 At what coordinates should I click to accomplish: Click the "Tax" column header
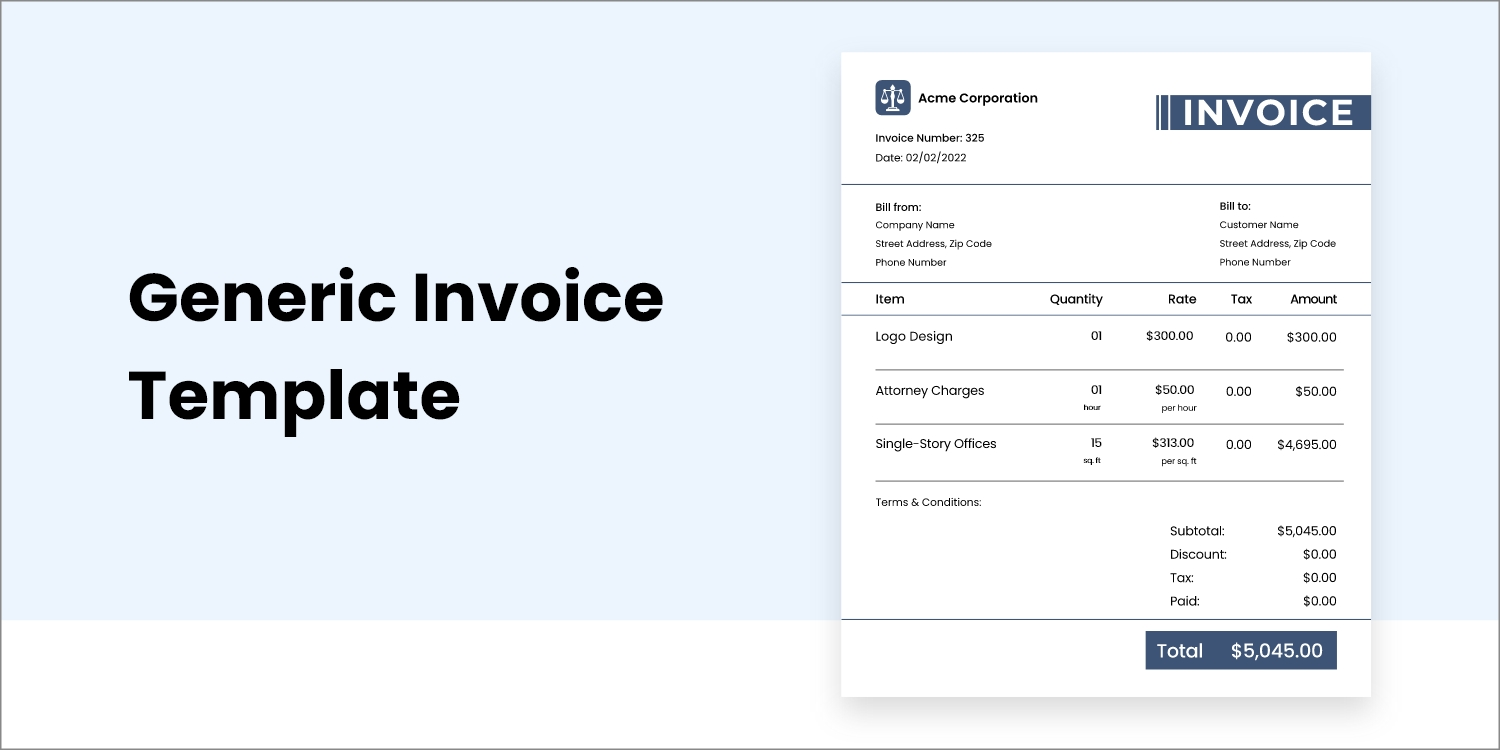click(1241, 299)
